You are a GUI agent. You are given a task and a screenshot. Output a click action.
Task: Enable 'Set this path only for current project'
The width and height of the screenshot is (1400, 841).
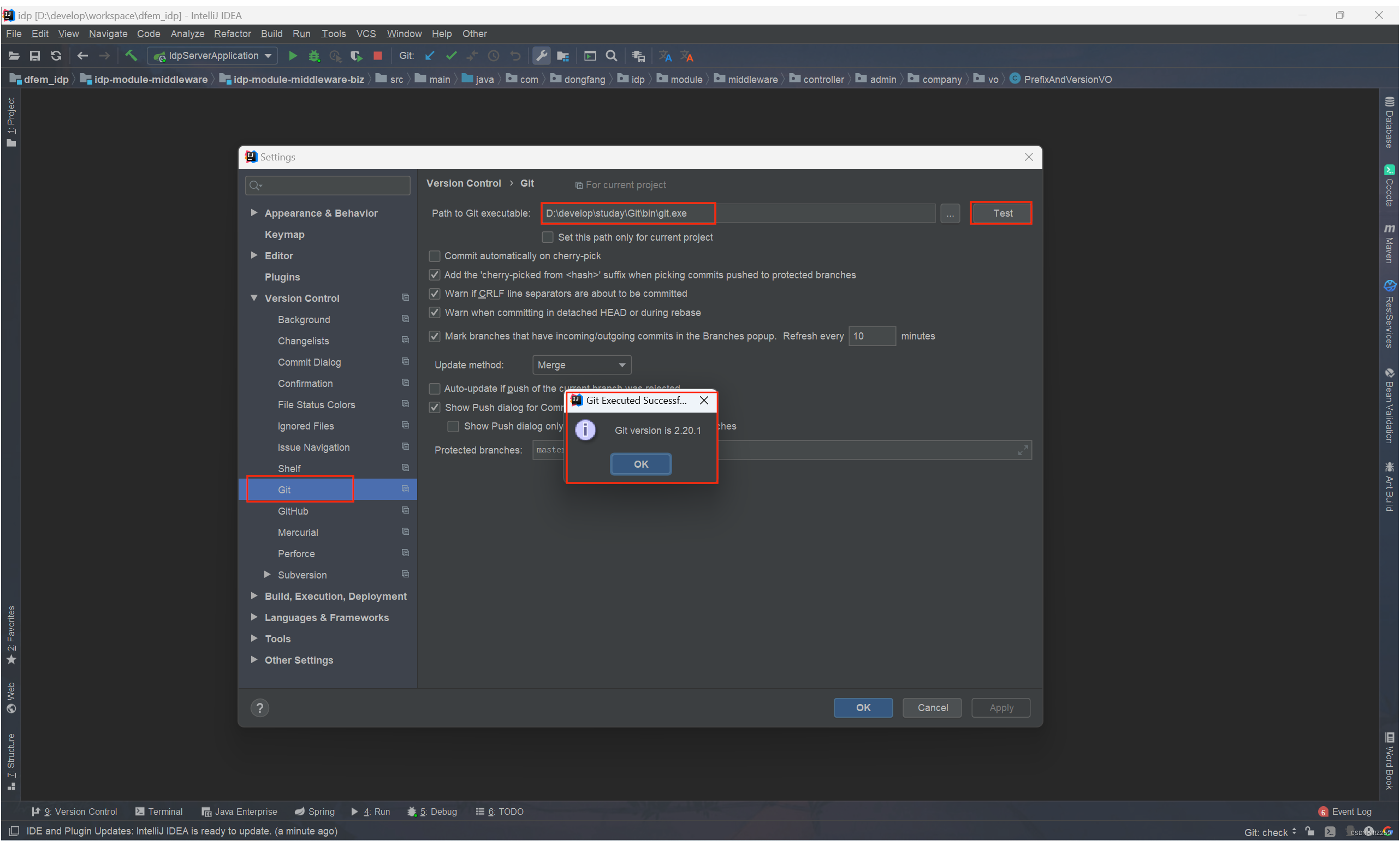click(x=547, y=237)
